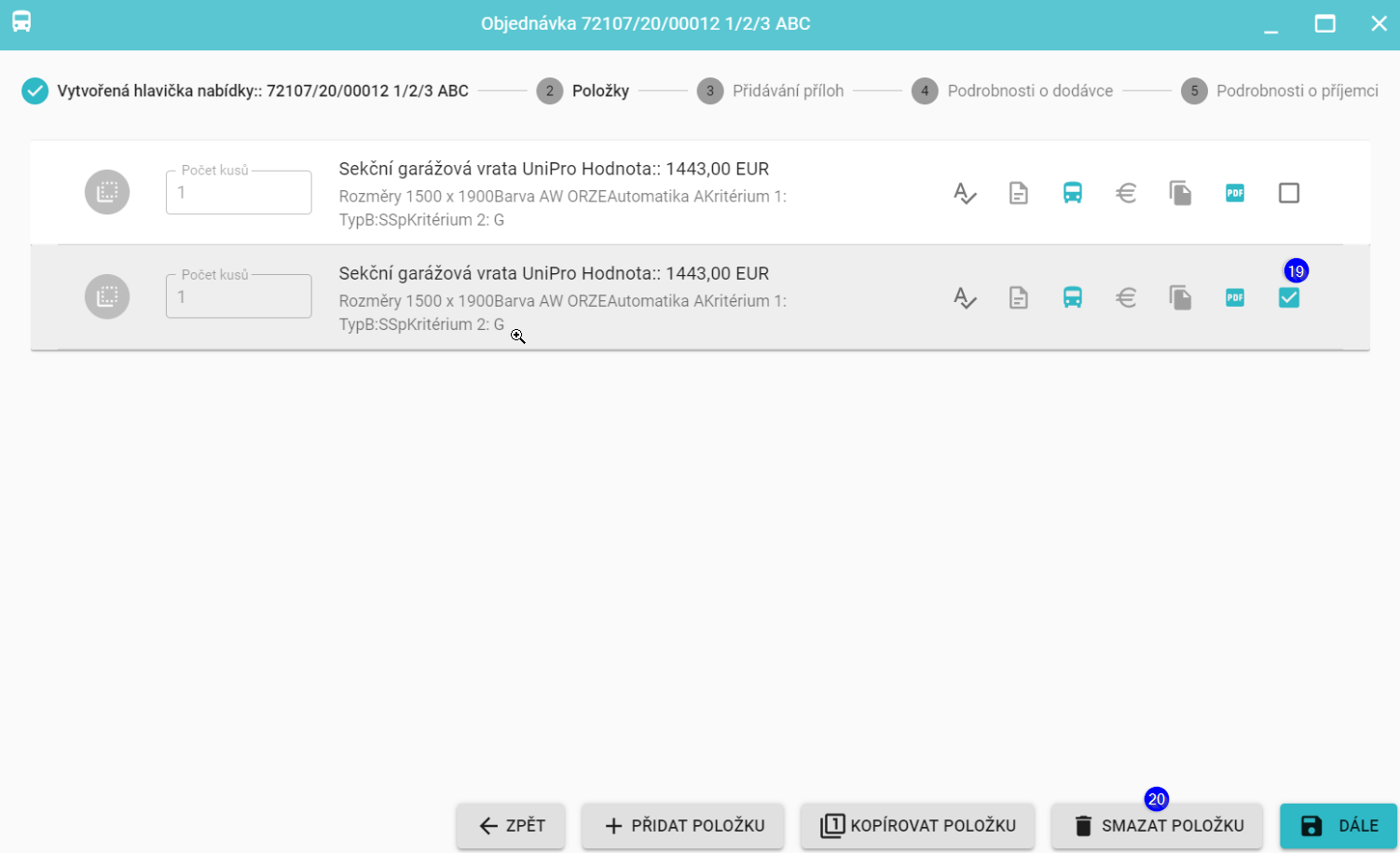Click the spell-check icon in first row
The image size is (1400, 853).
965,193
